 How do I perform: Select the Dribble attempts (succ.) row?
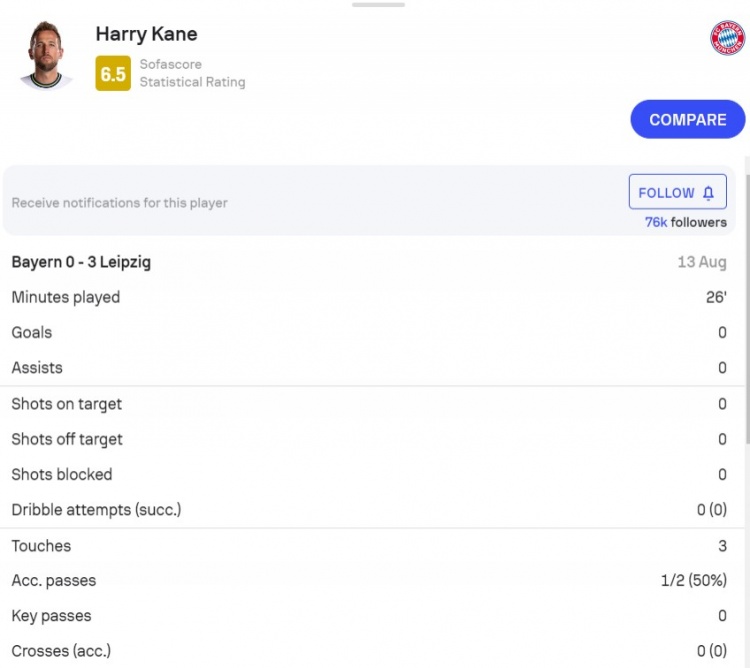369,510
